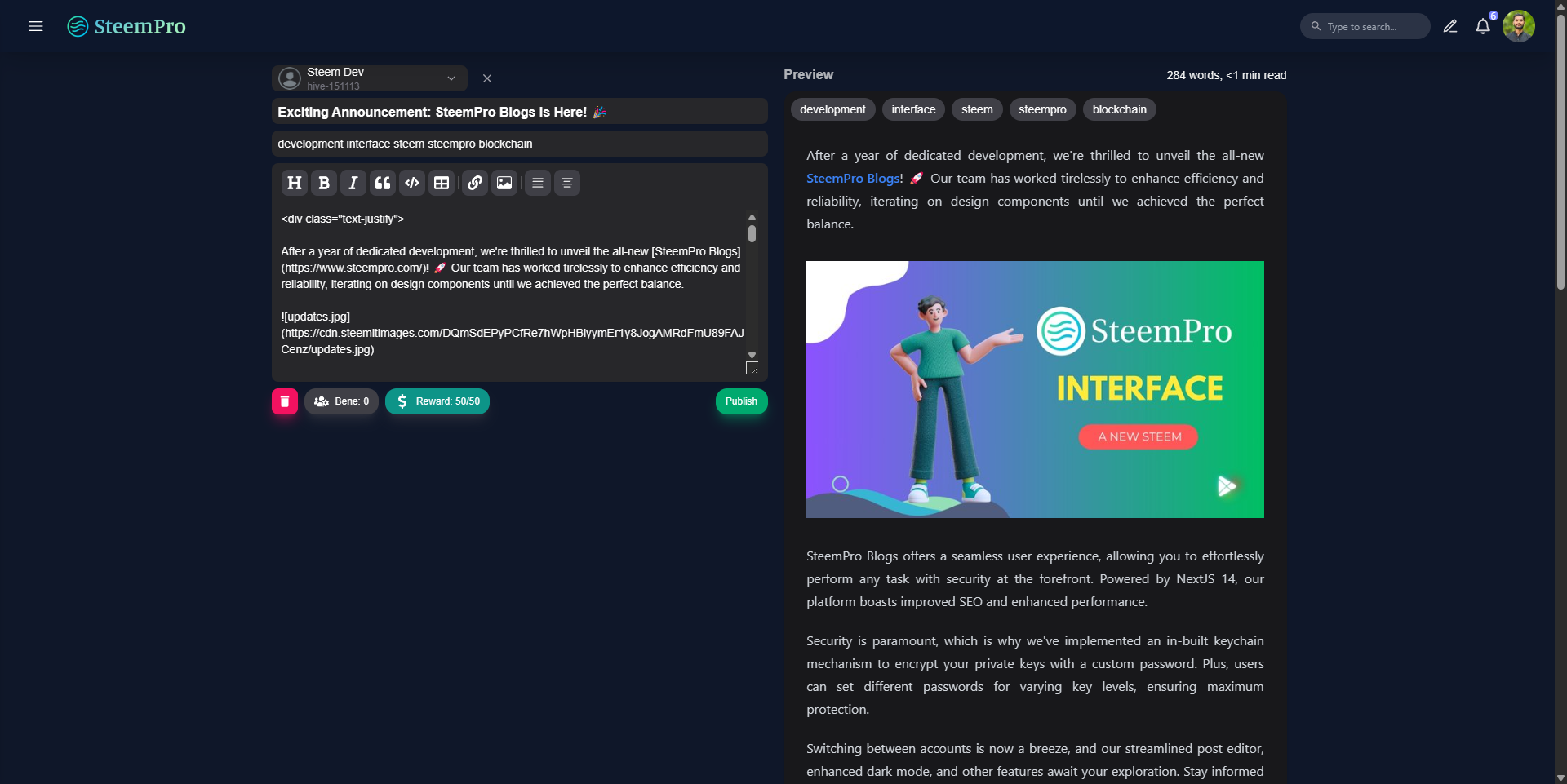Click the development tag chip
The height and width of the screenshot is (784, 1567).
pyautogui.click(x=833, y=109)
